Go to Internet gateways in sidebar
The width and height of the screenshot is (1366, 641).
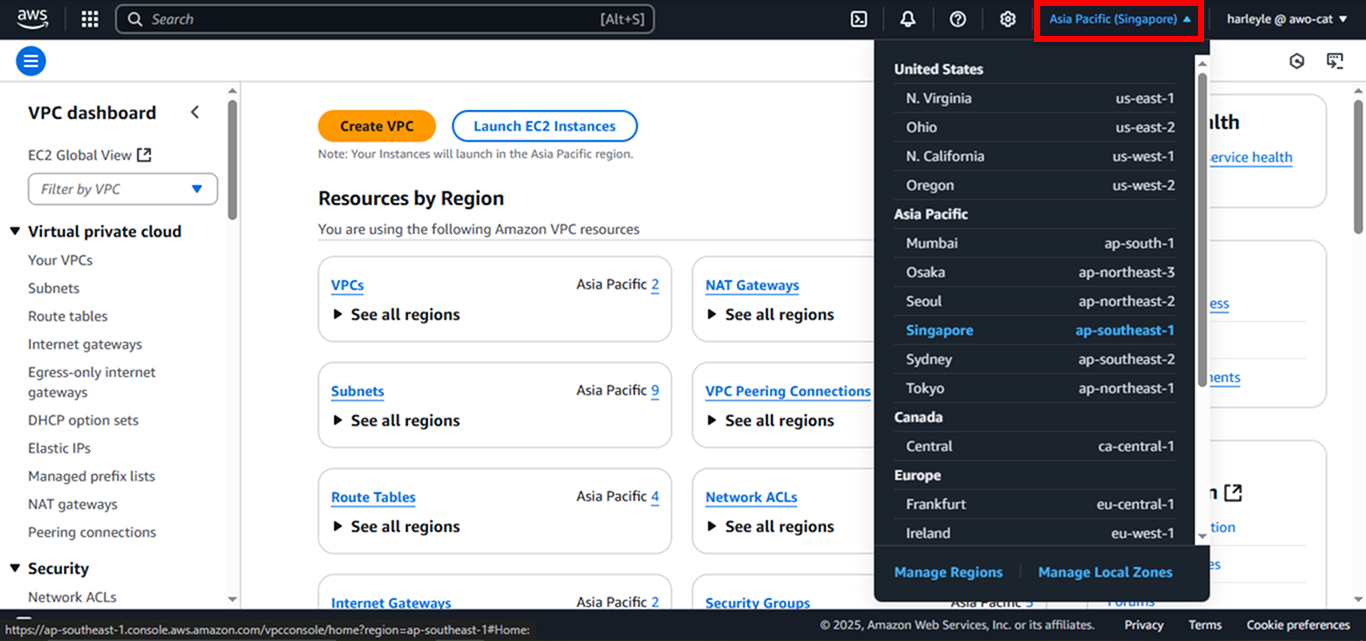point(85,344)
